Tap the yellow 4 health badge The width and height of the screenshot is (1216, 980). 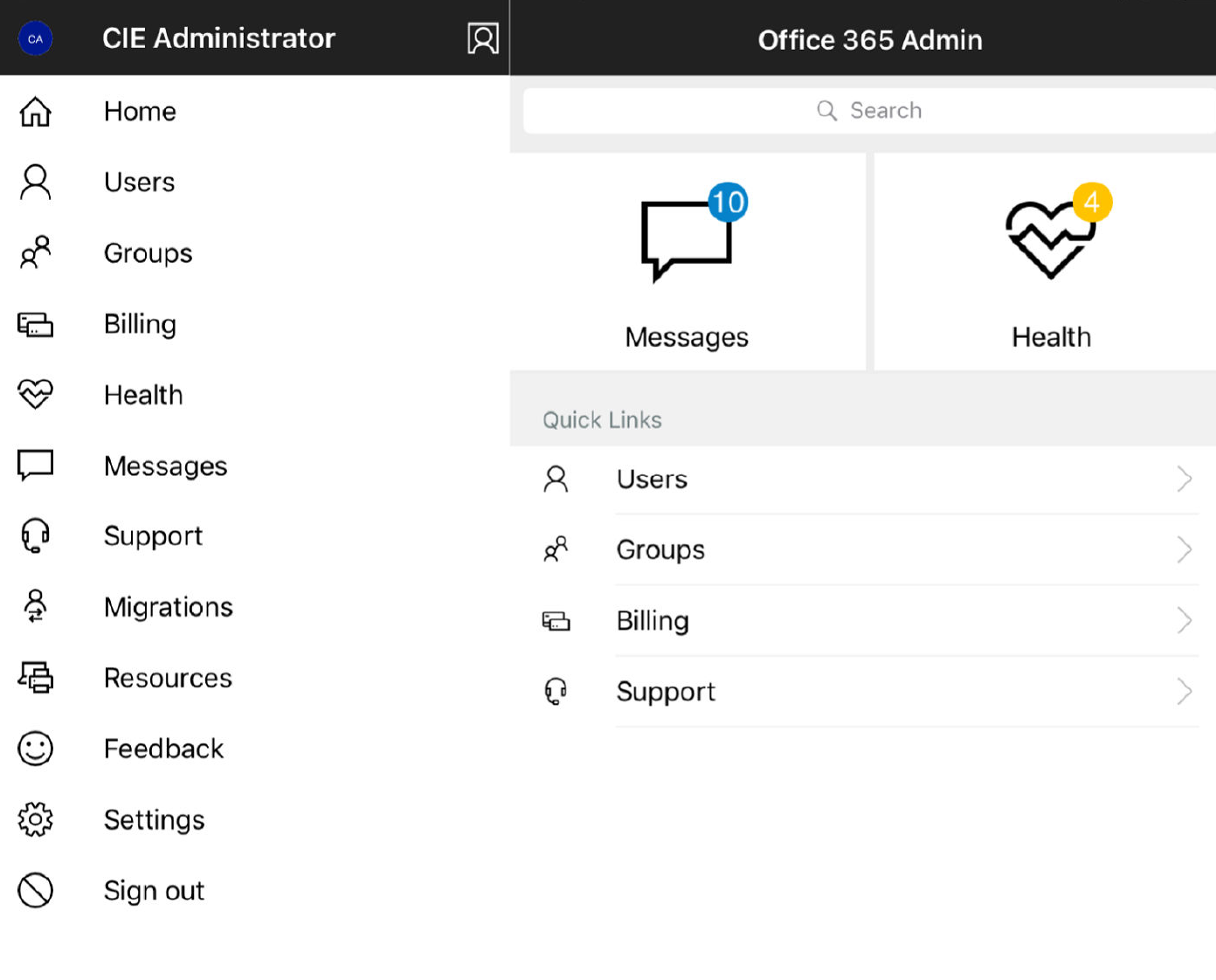coord(1092,203)
